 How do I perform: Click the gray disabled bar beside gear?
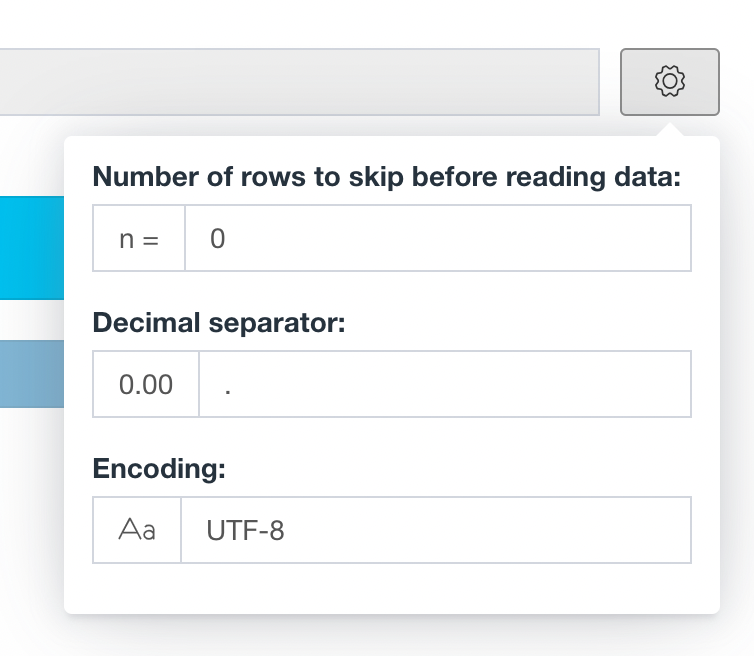coord(300,82)
